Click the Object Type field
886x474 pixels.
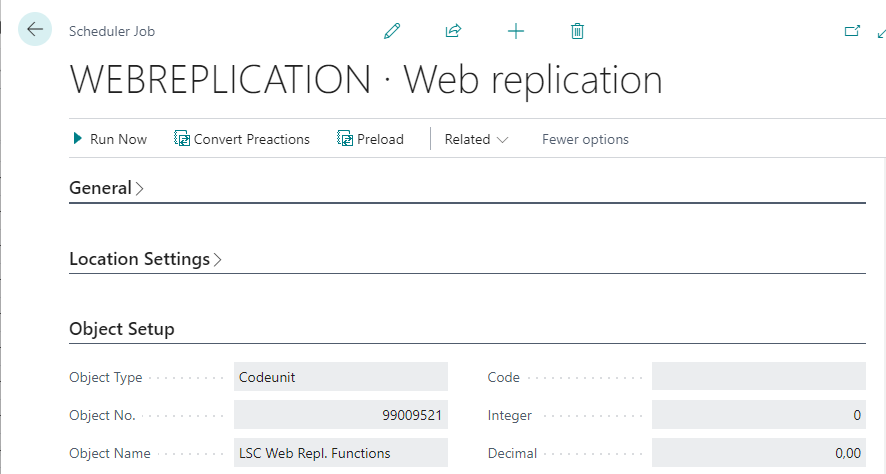coord(340,377)
